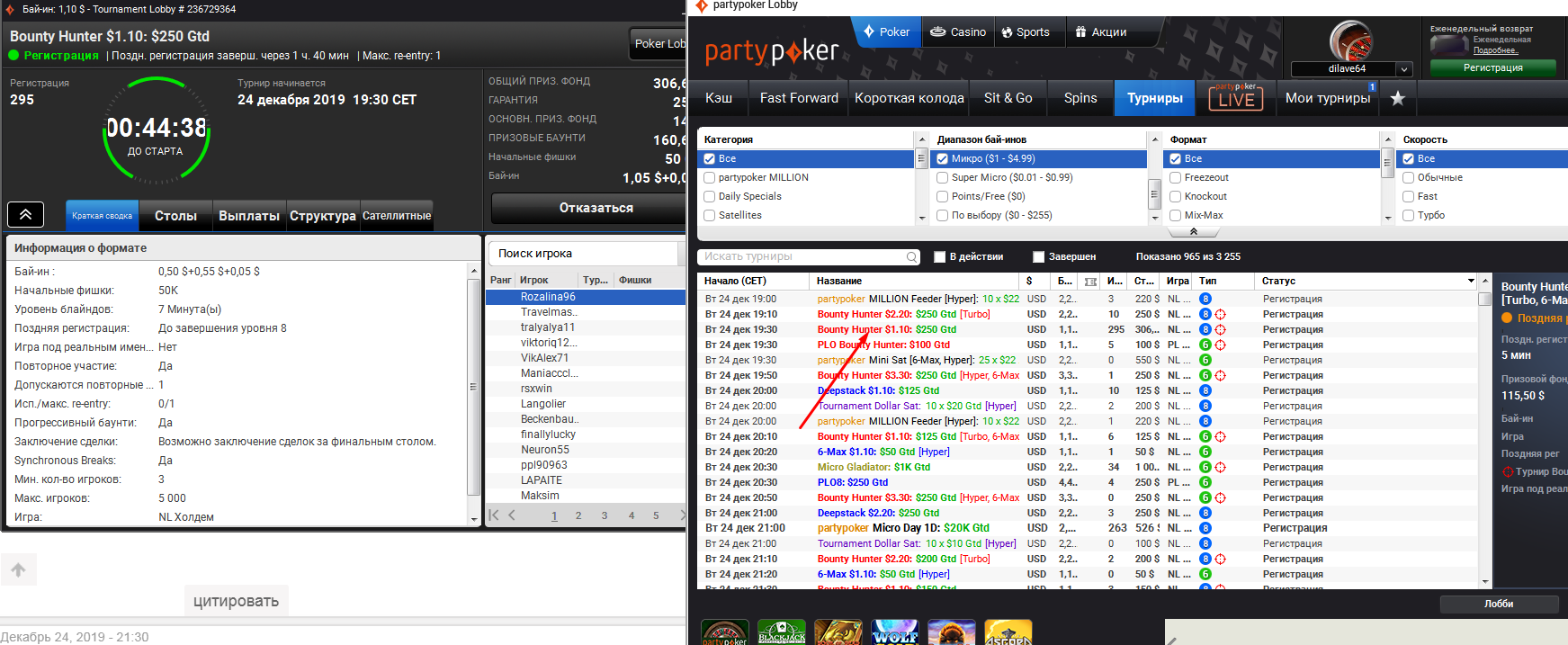Open the Fast Forward lobby tab
Screen dimensions: 1568x645
[x=799, y=98]
